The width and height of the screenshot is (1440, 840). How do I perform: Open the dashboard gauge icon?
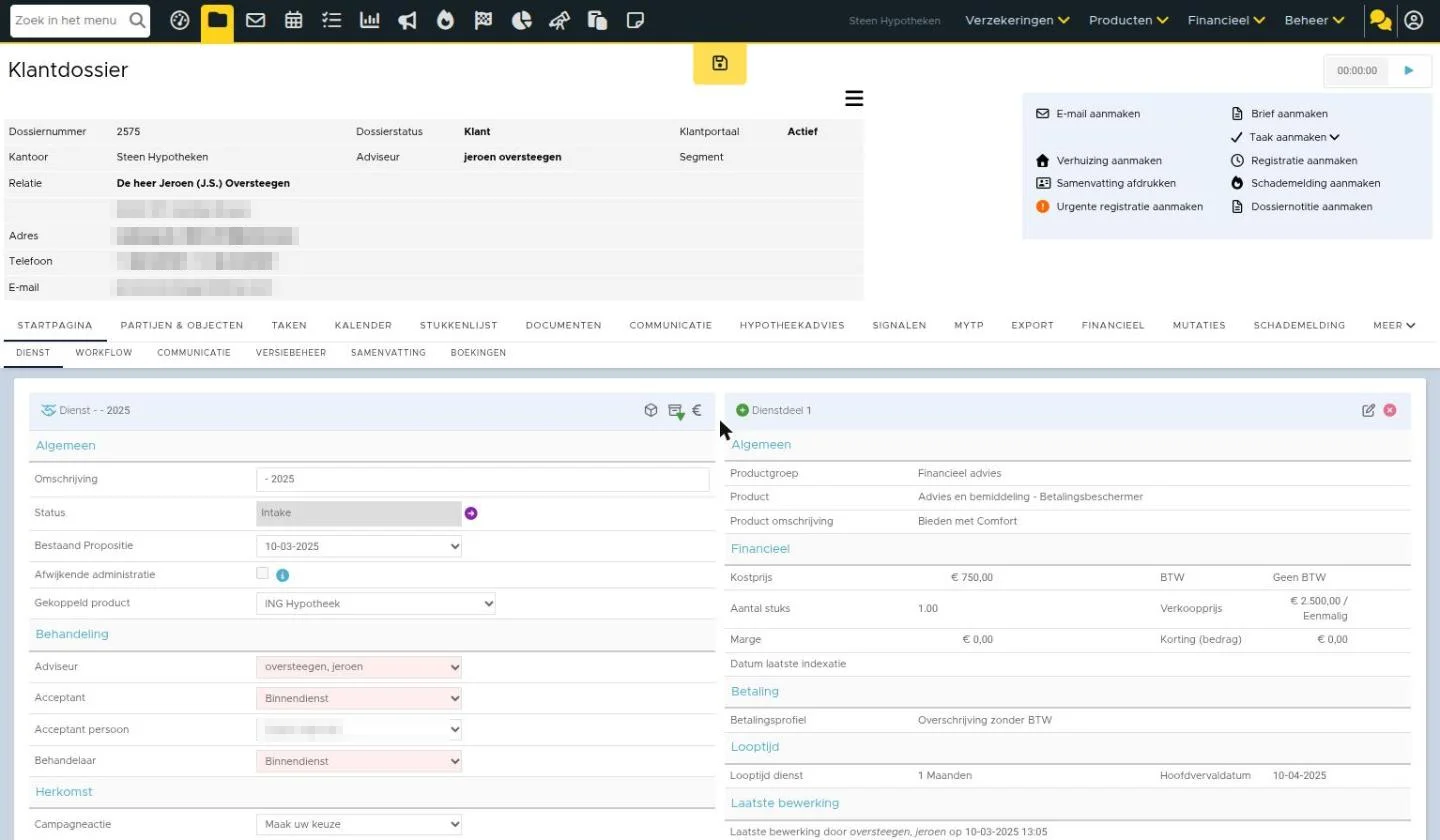[x=180, y=20]
